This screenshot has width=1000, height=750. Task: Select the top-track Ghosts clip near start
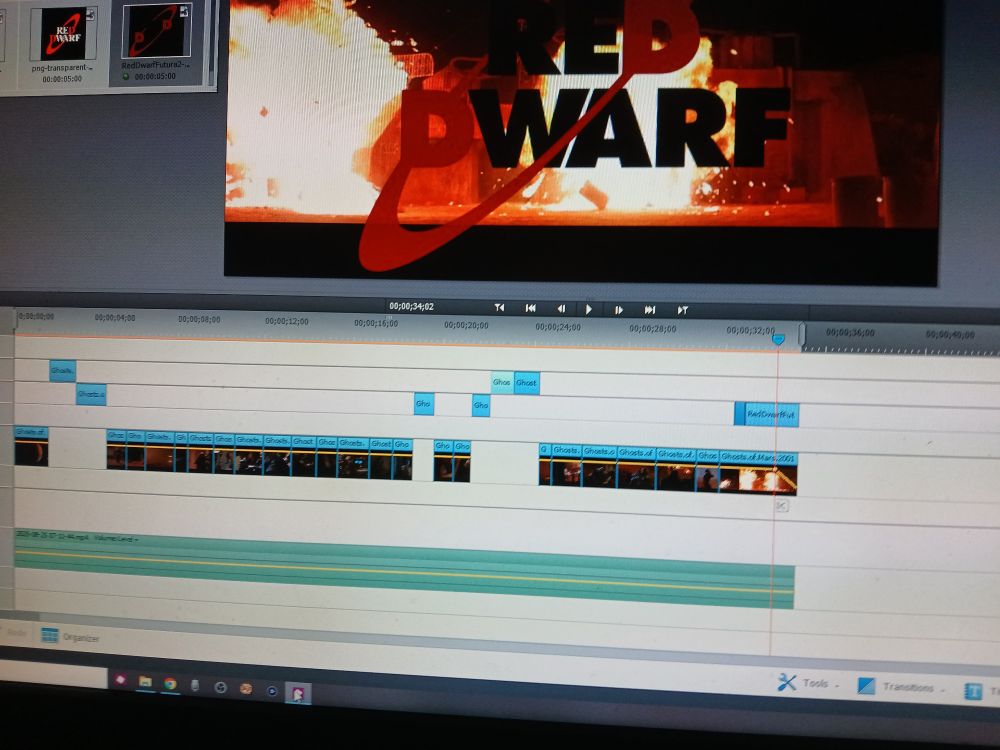(x=62, y=371)
